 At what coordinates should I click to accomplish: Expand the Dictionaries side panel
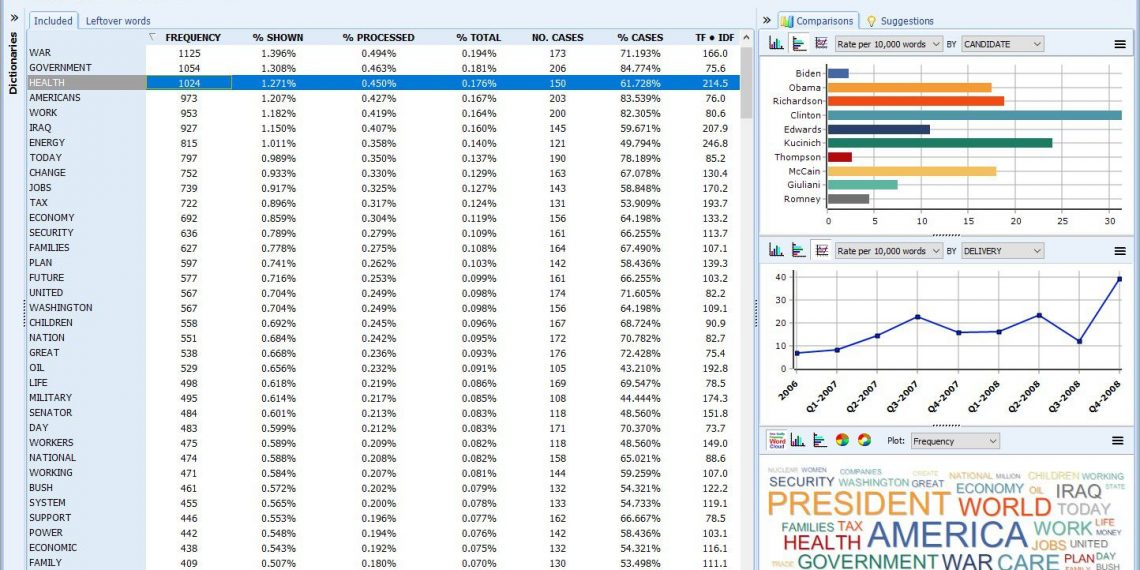click(14, 17)
